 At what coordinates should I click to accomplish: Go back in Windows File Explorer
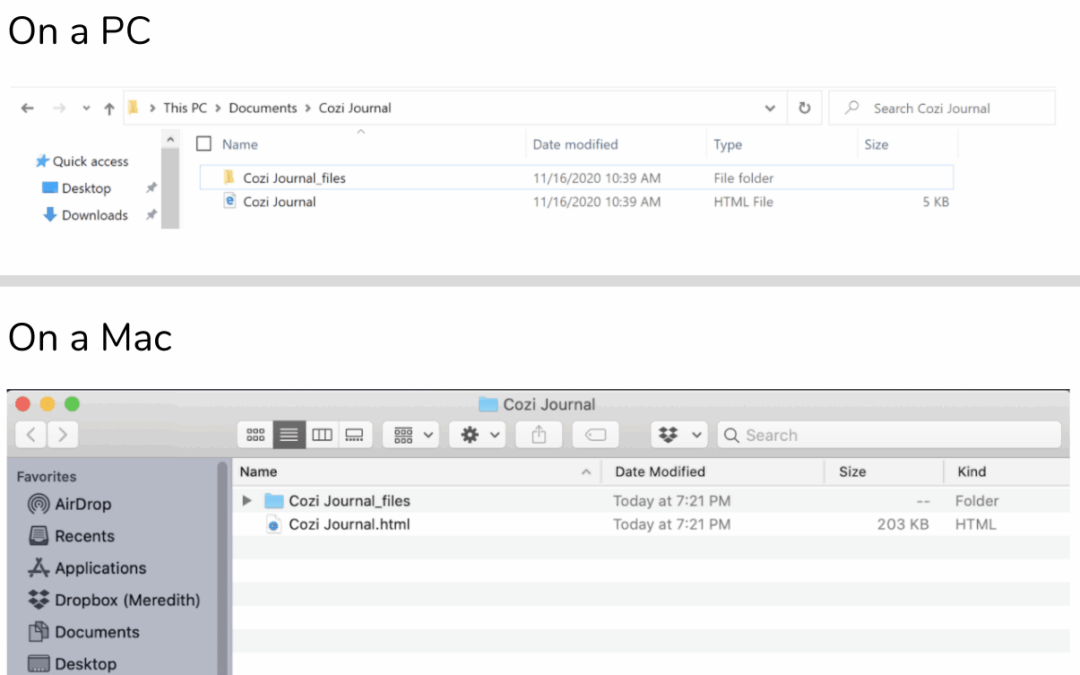(x=28, y=108)
